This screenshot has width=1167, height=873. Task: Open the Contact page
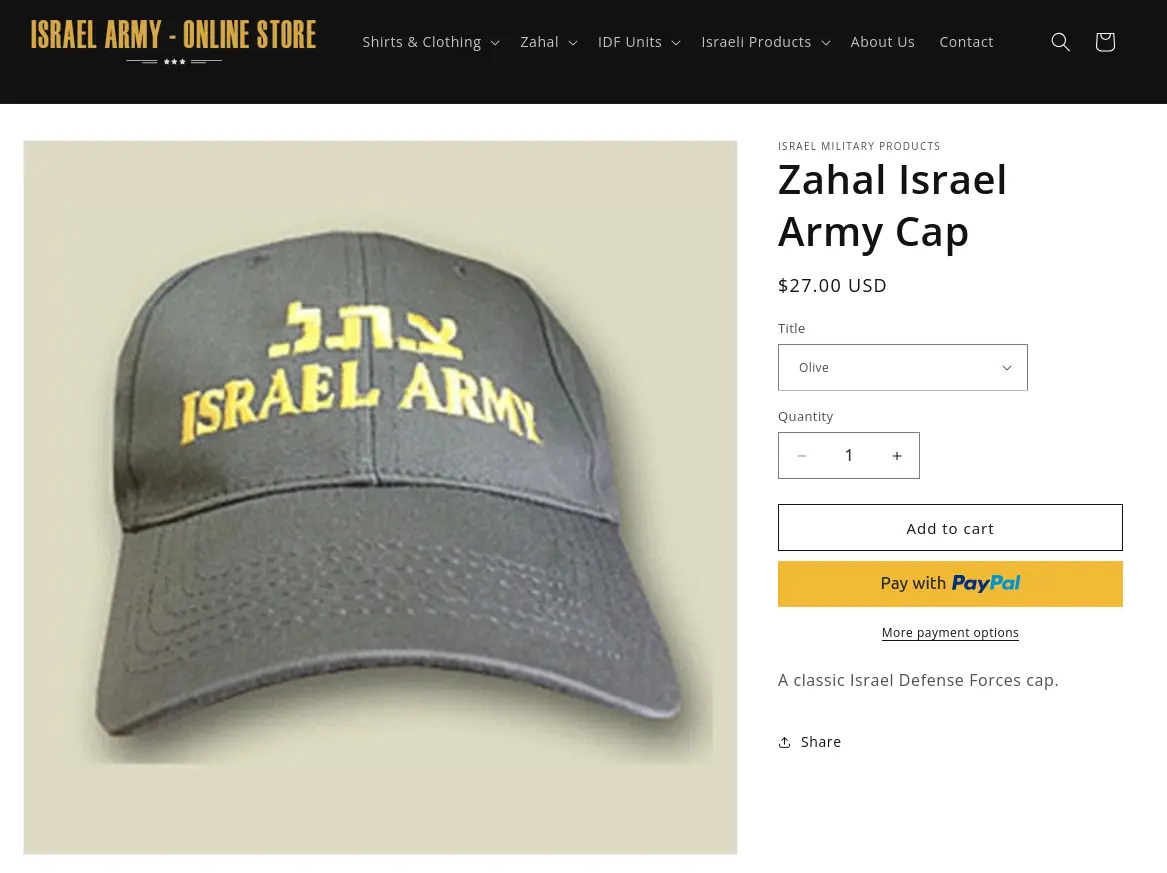tap(966, 42)
